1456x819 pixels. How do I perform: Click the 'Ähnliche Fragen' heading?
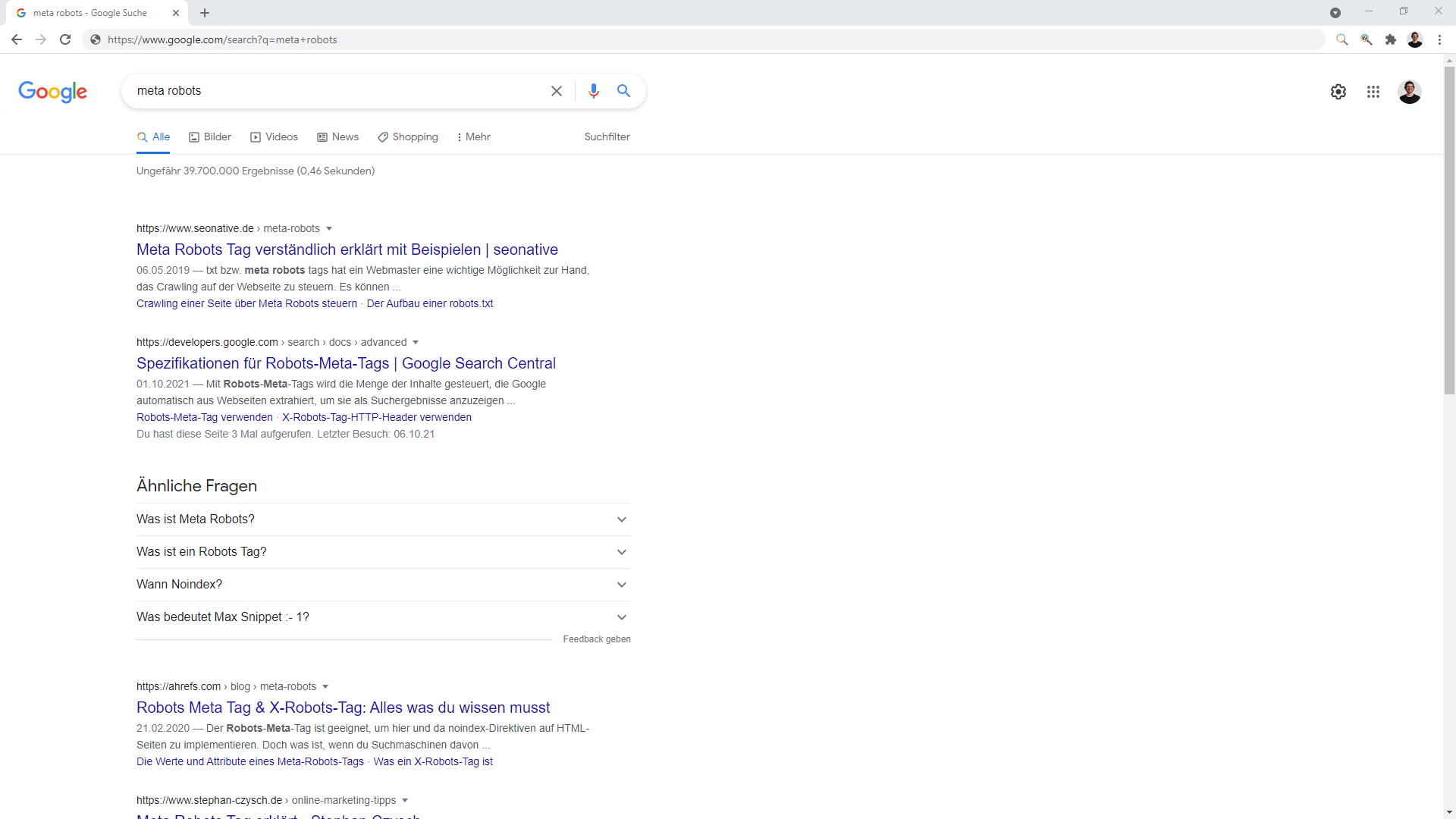[196, 486]
